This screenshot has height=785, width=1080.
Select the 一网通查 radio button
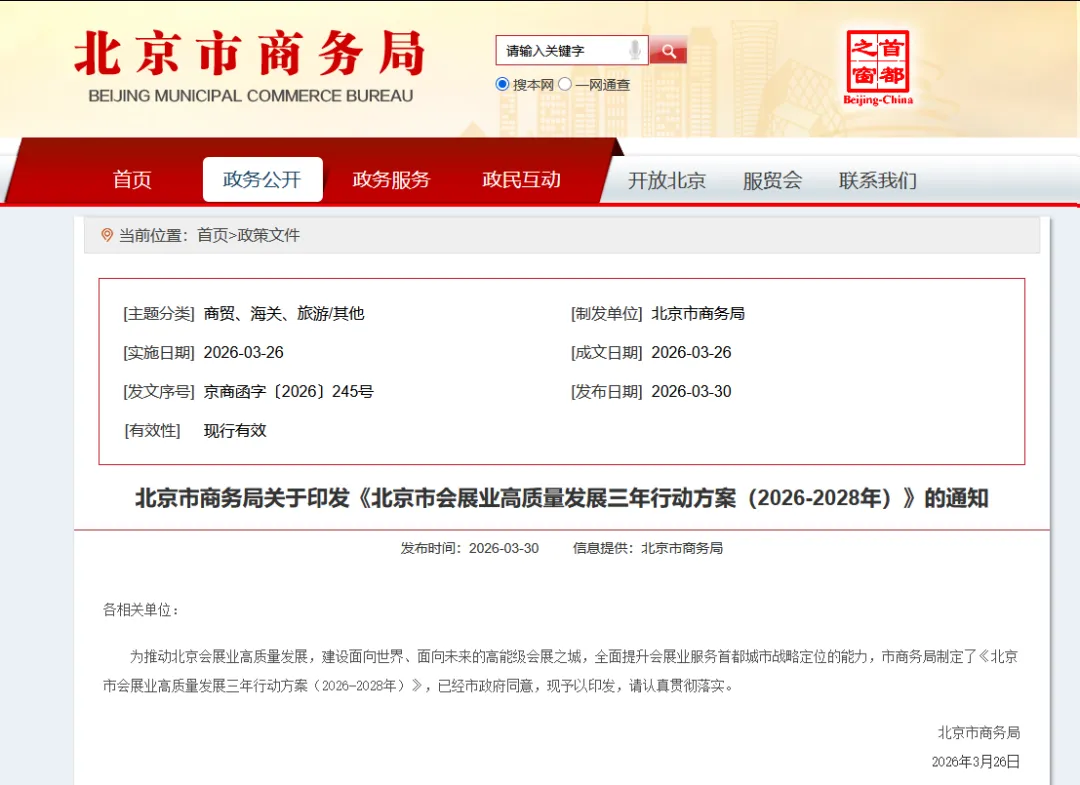[x=565, y=84]
